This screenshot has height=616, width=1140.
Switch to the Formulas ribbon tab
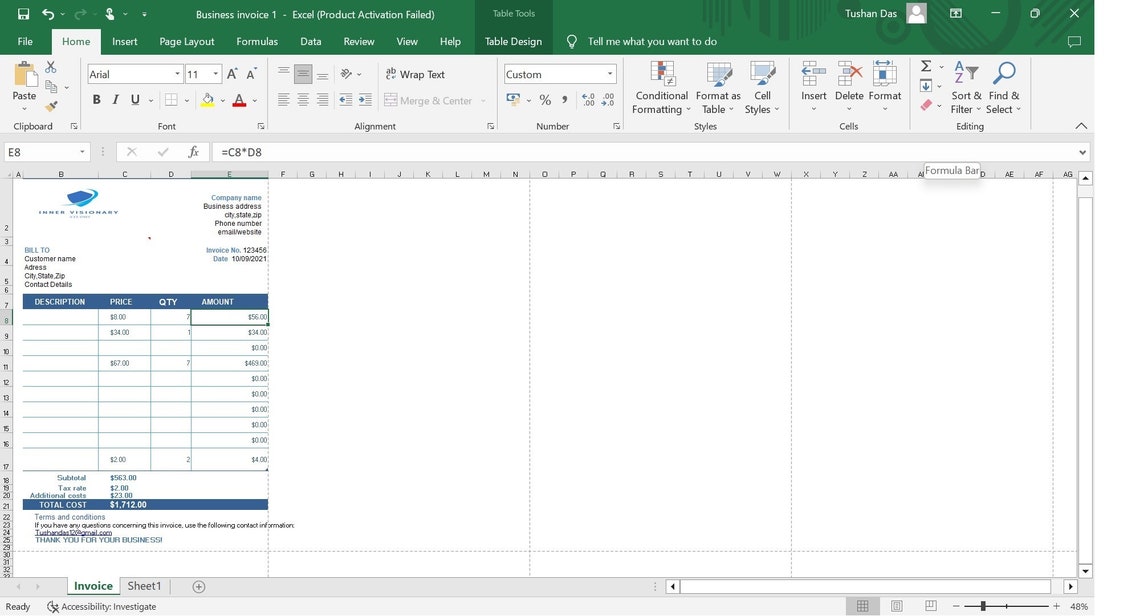[x=257, y=41]
